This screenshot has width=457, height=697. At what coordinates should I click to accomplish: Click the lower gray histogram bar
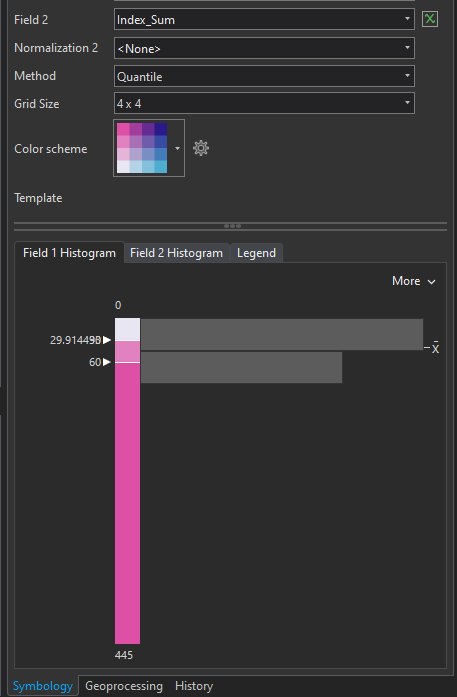coord(241,367)
